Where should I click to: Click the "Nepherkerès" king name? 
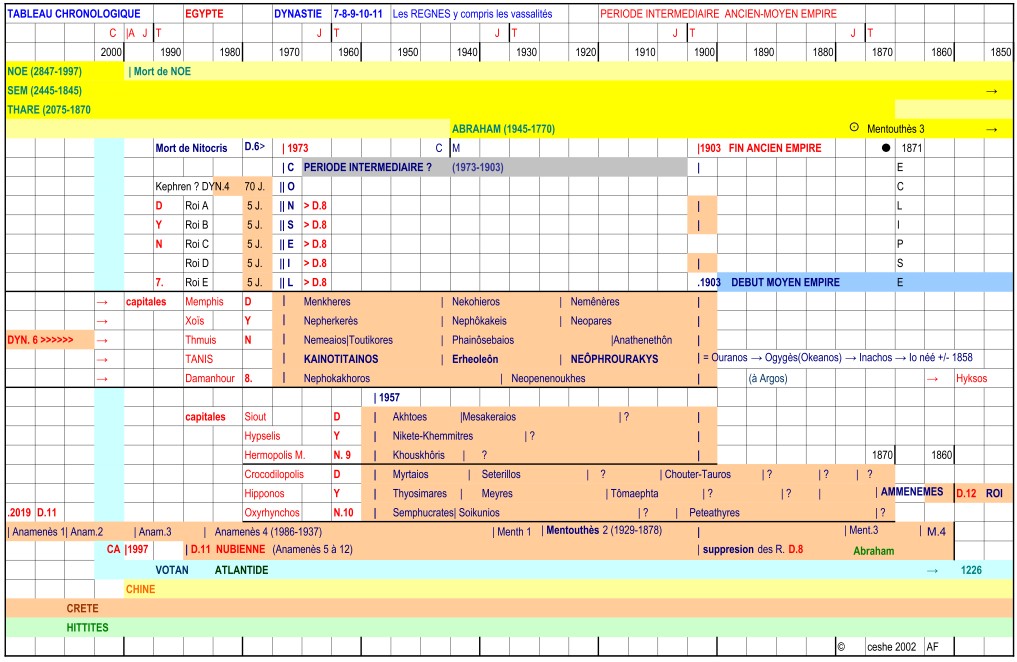(331, 321)
